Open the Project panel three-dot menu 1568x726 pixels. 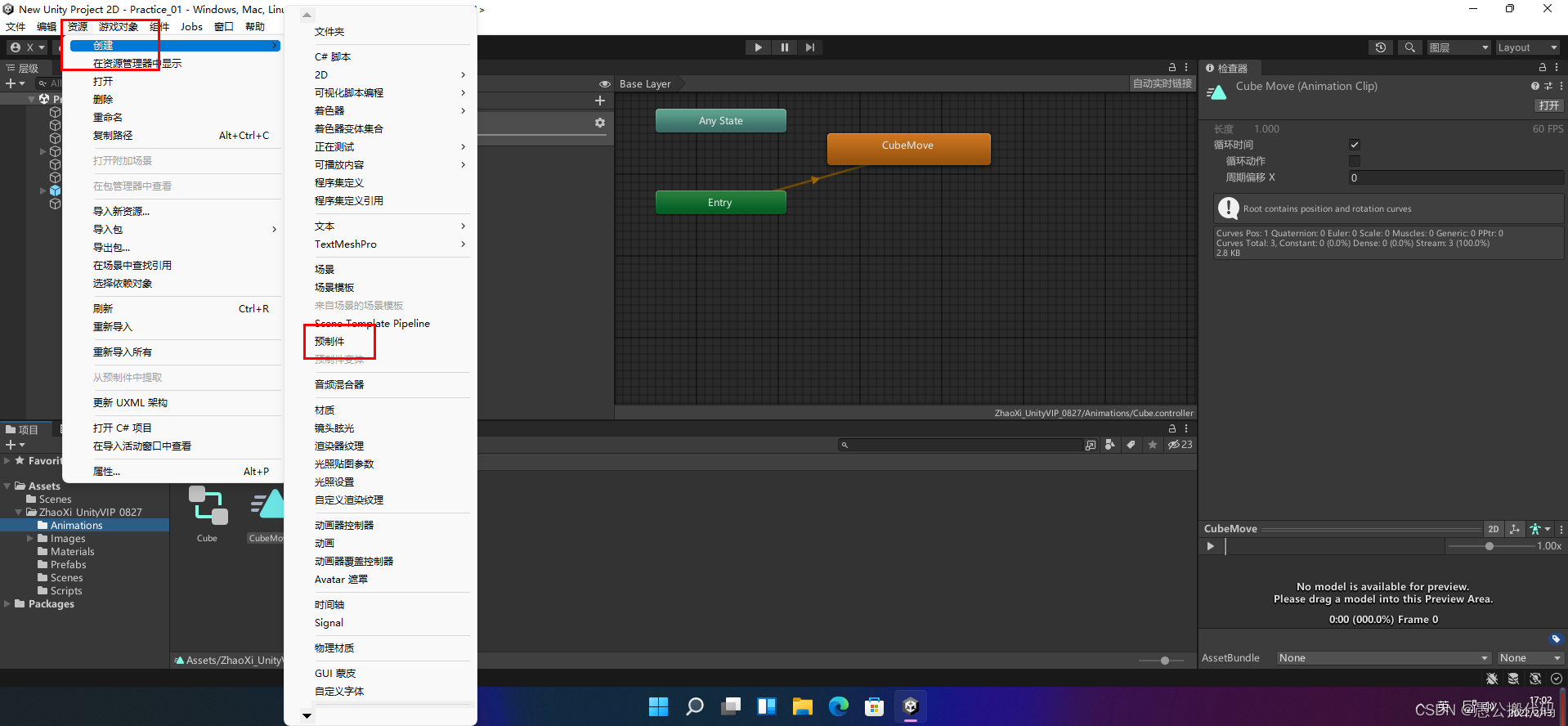1186,428
